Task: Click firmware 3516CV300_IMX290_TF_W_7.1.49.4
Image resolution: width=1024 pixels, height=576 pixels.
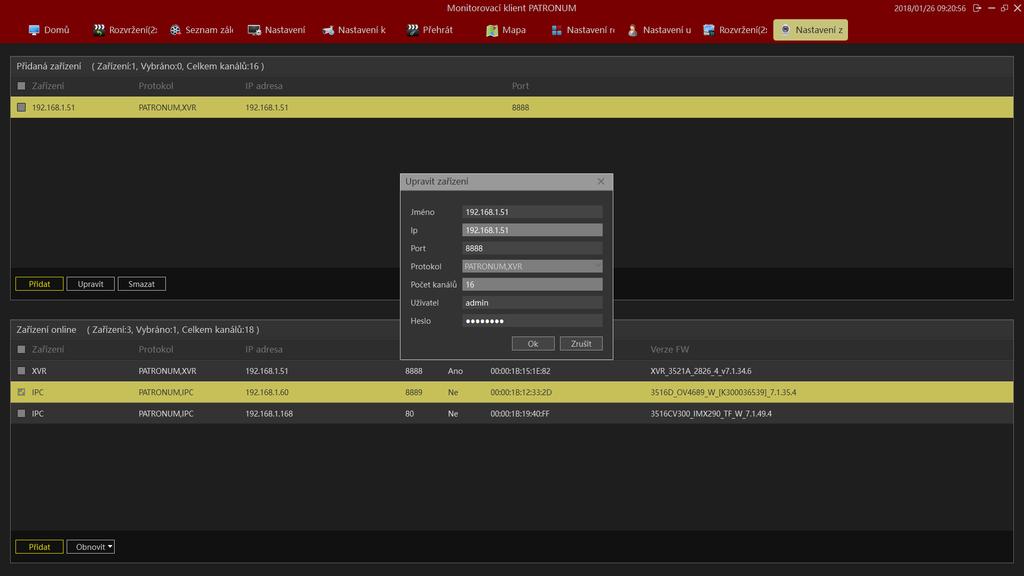Action: pos(711,414)
